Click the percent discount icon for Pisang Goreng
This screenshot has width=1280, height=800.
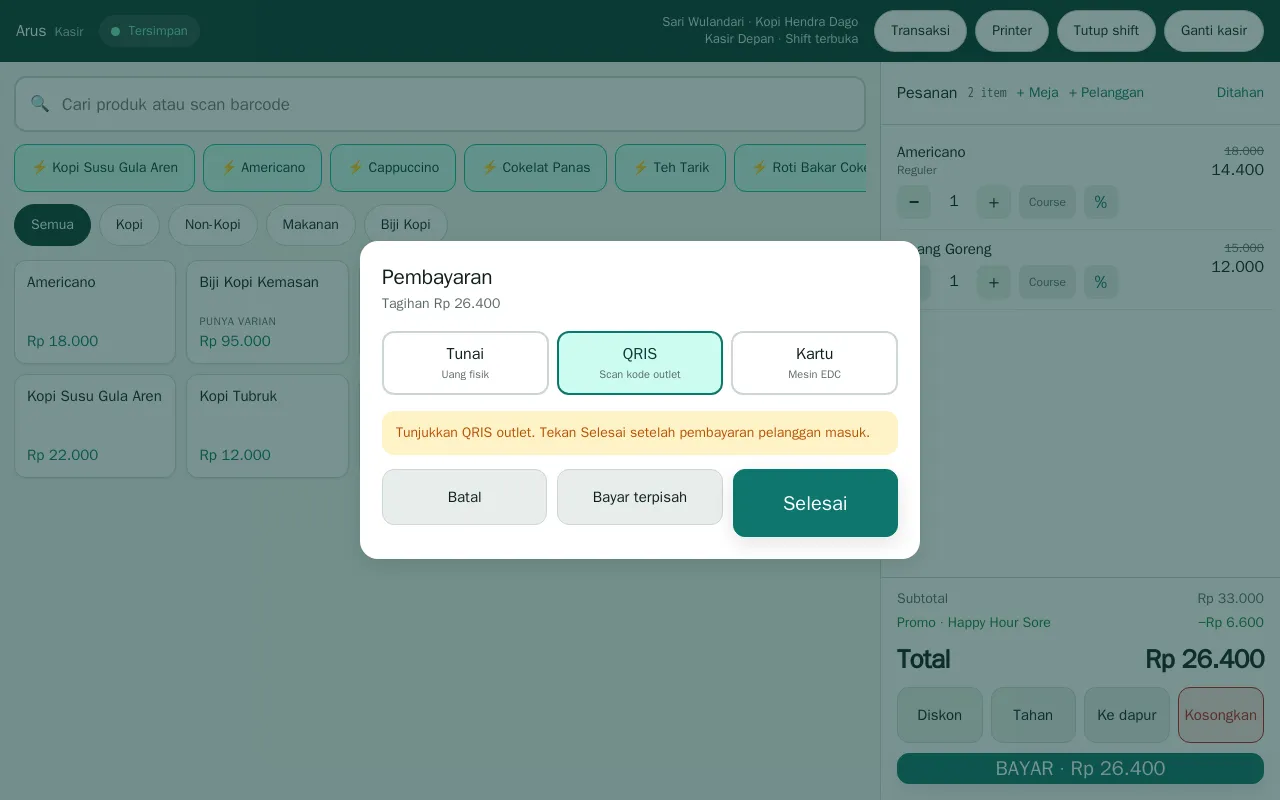click(1101, 282)
